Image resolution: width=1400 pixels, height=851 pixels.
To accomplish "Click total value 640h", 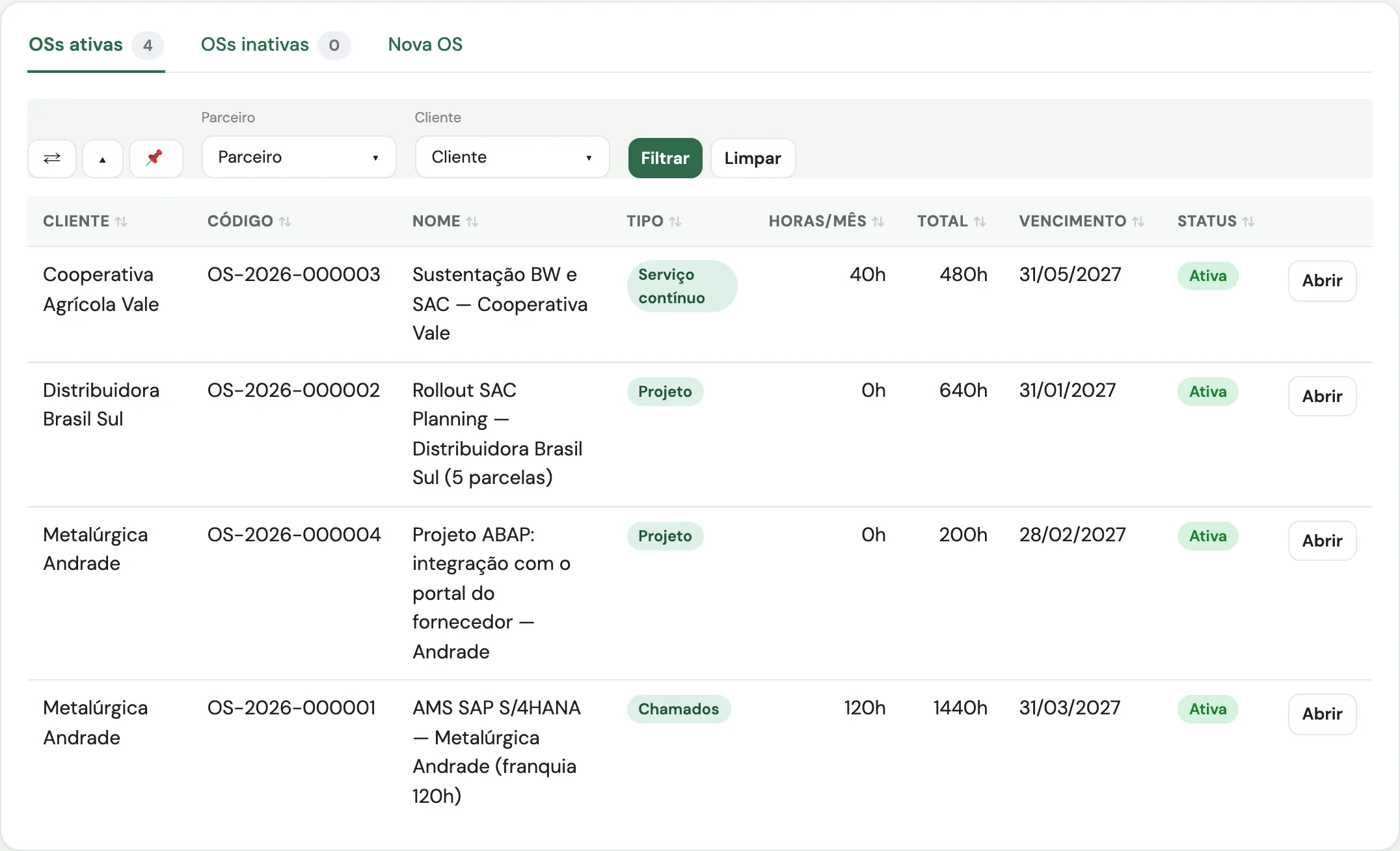I will point(963,390).
